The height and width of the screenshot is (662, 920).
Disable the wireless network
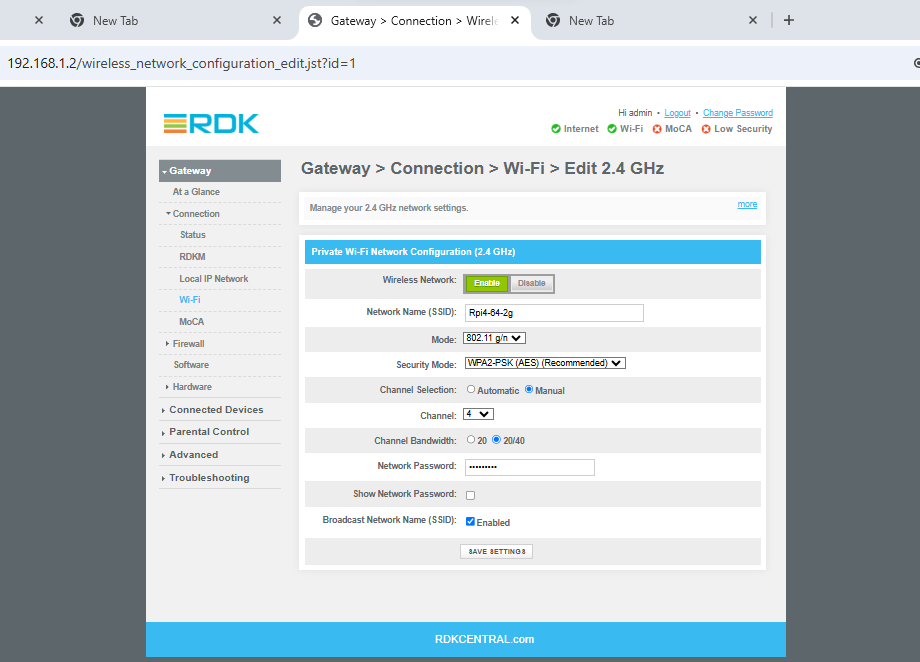532,284
